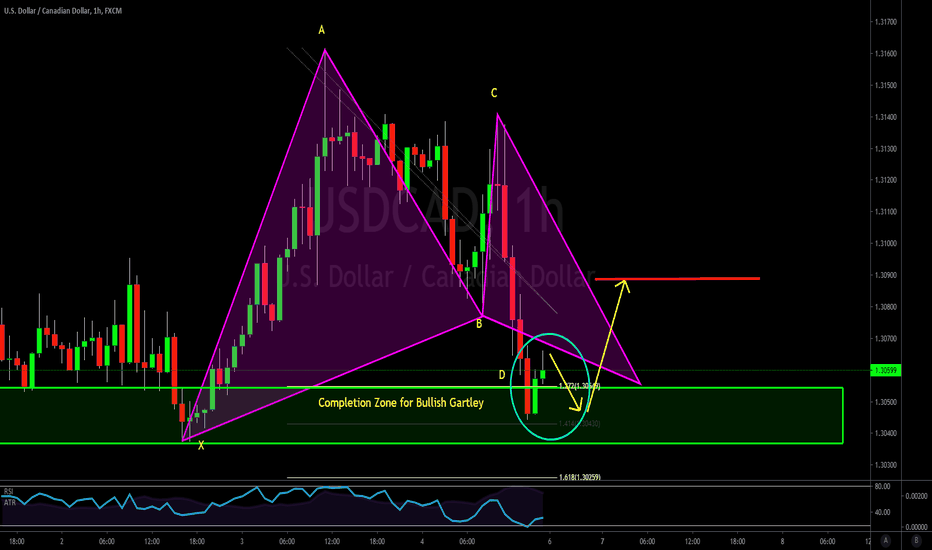Click RSI axis value 80.00

883,486
